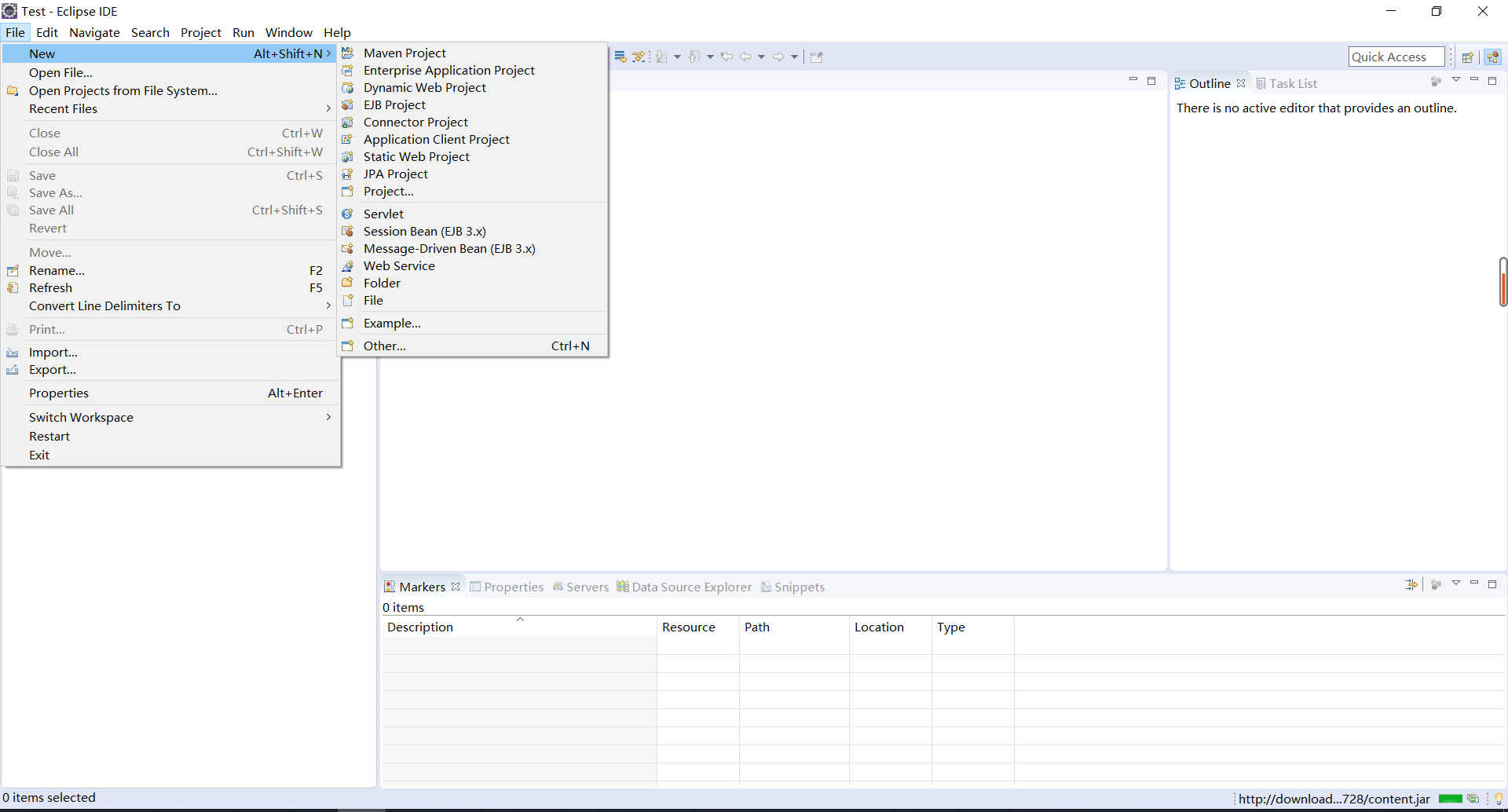Viewport: 1508px width, 812px height.
Task: Switch to the Outline tab
Action: click(1210, 83)
